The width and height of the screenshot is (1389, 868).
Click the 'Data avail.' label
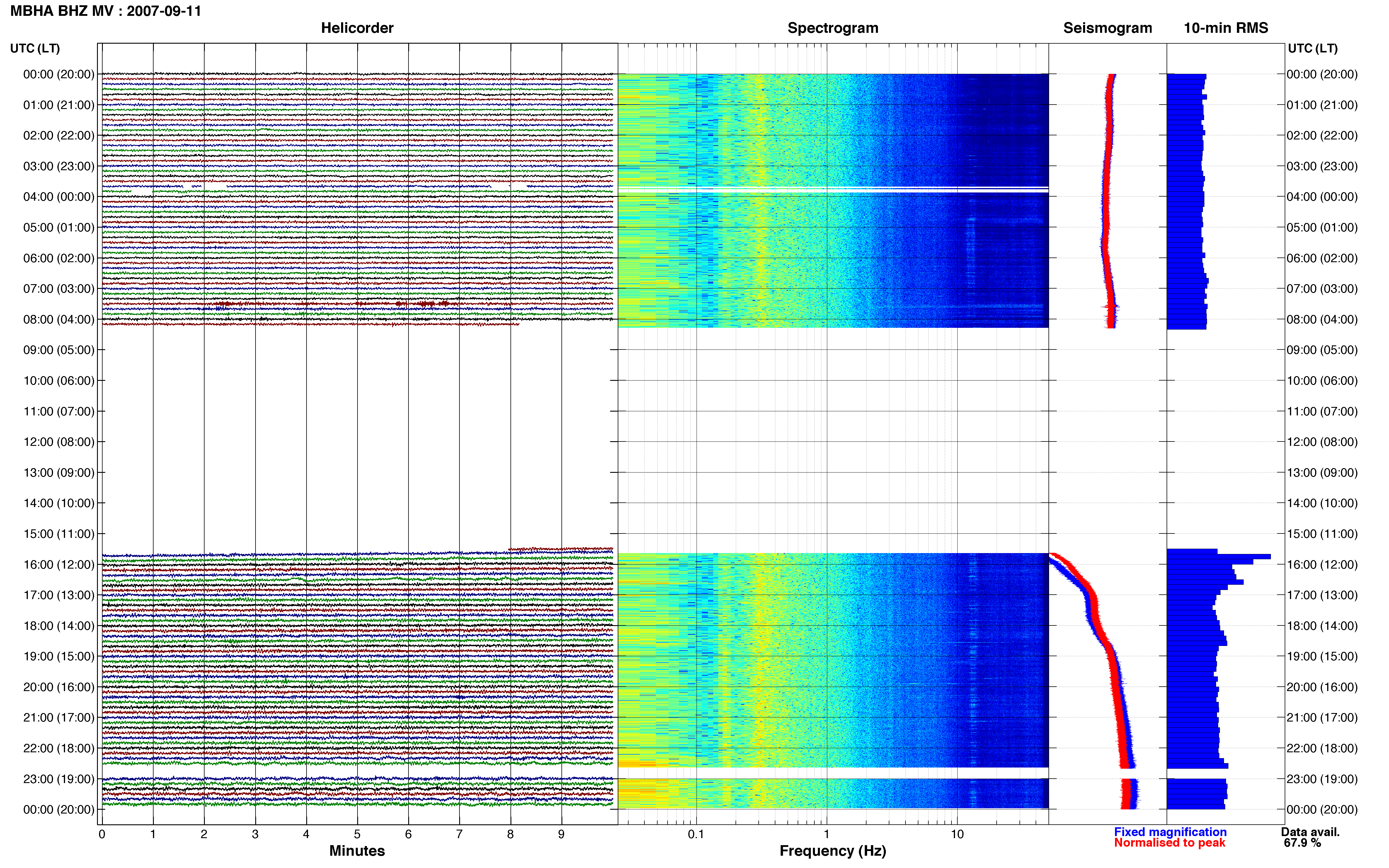pyautogui.click(x=1310, y=832)
